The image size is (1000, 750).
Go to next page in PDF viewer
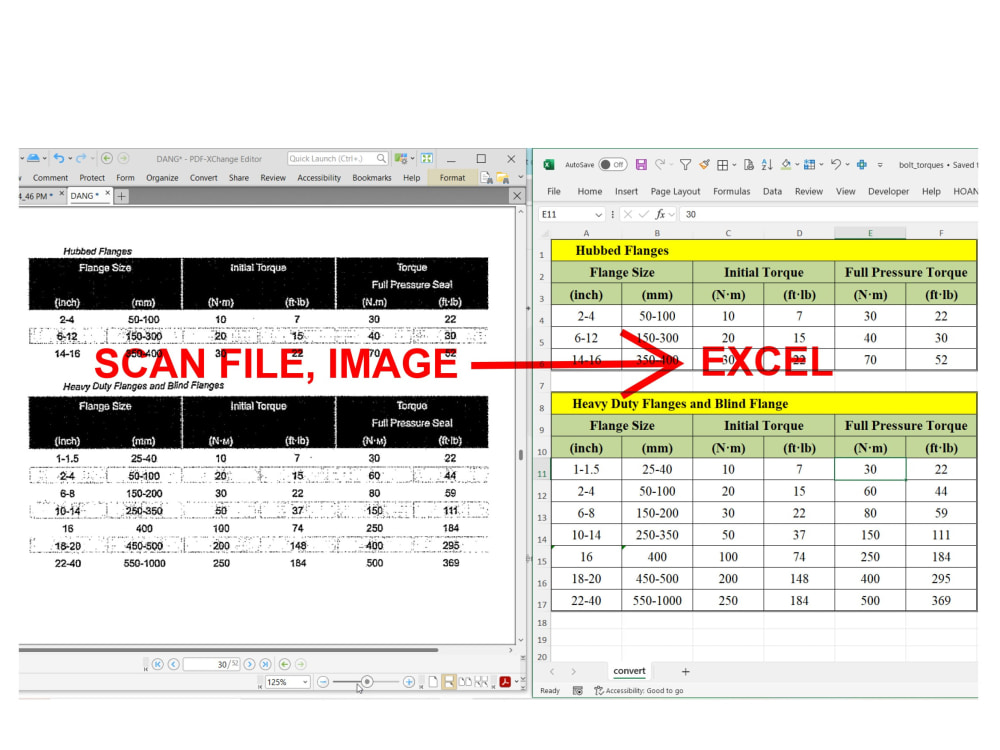click(x=249, y=665)
